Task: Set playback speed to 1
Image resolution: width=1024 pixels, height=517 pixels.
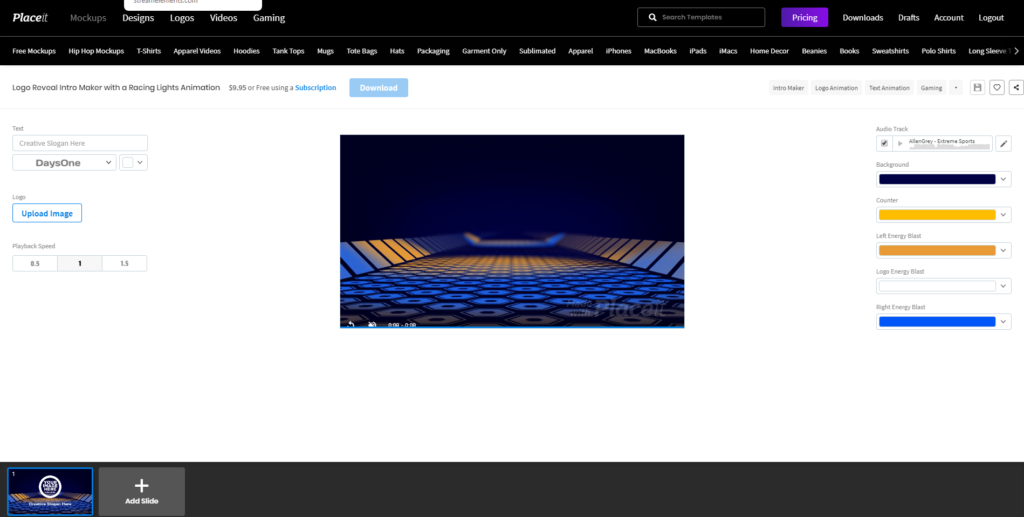Action: tap(80, 264)
